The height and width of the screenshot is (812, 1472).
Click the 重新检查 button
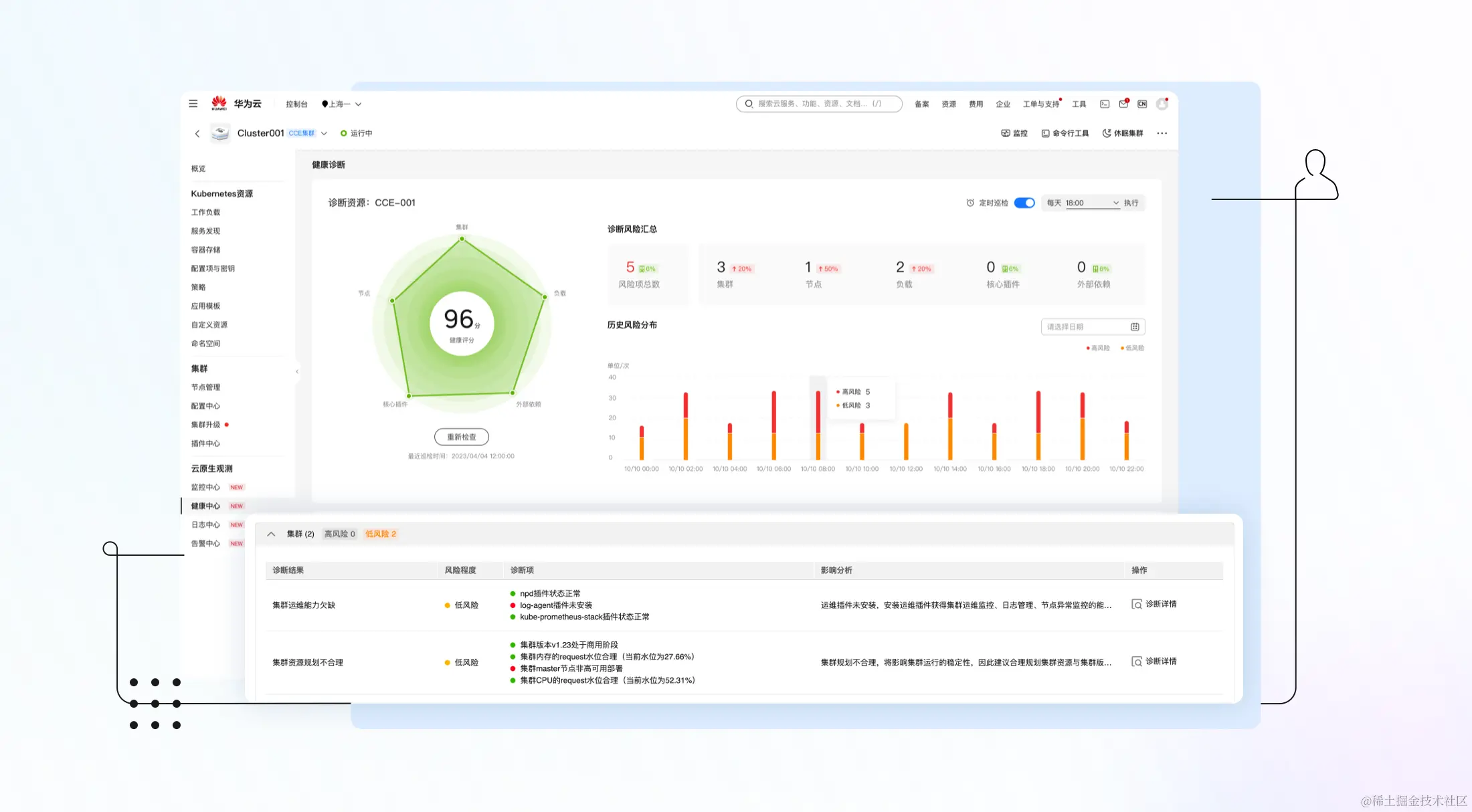462,437
